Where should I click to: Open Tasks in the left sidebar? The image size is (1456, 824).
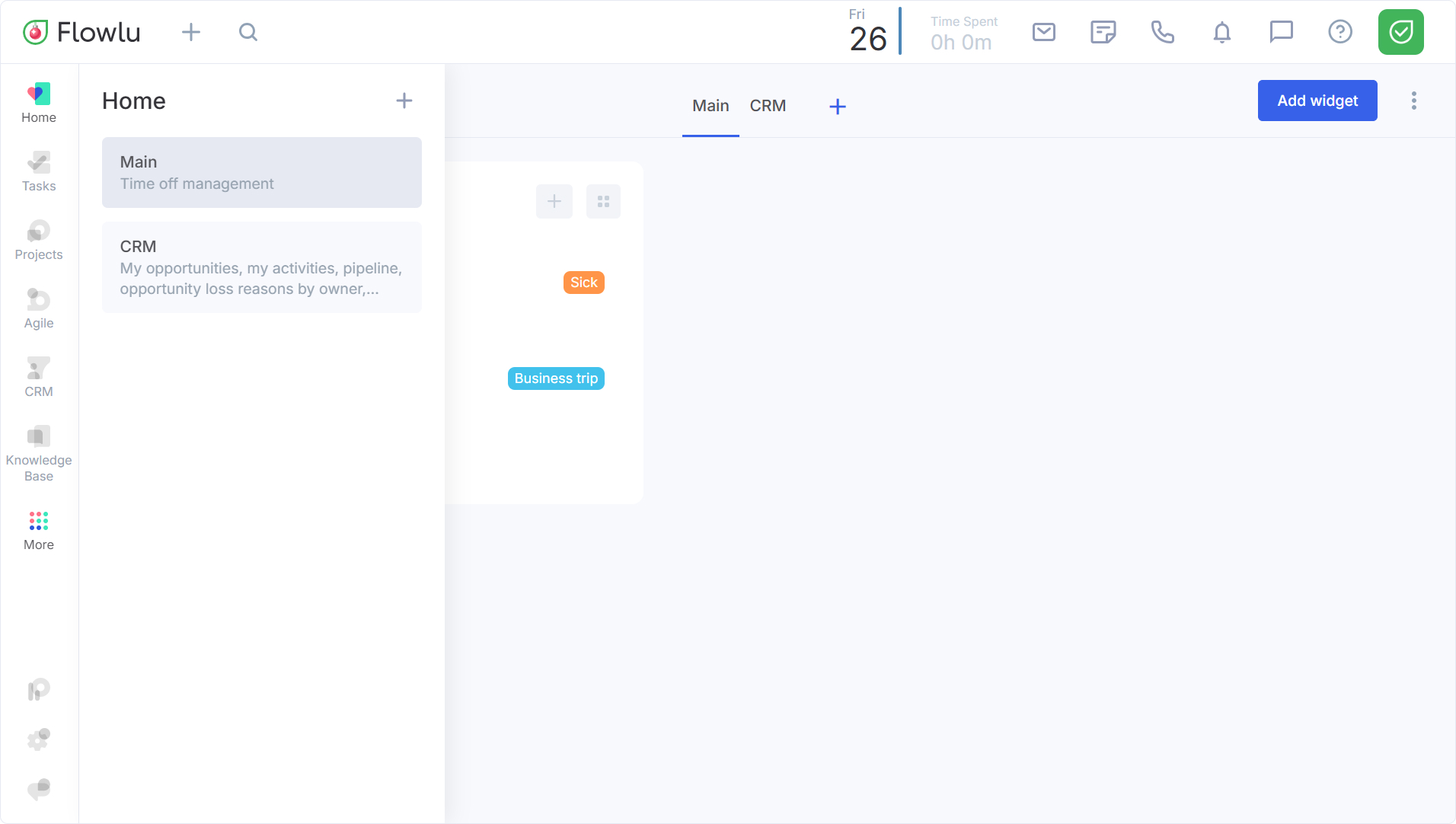click(39, 171)
